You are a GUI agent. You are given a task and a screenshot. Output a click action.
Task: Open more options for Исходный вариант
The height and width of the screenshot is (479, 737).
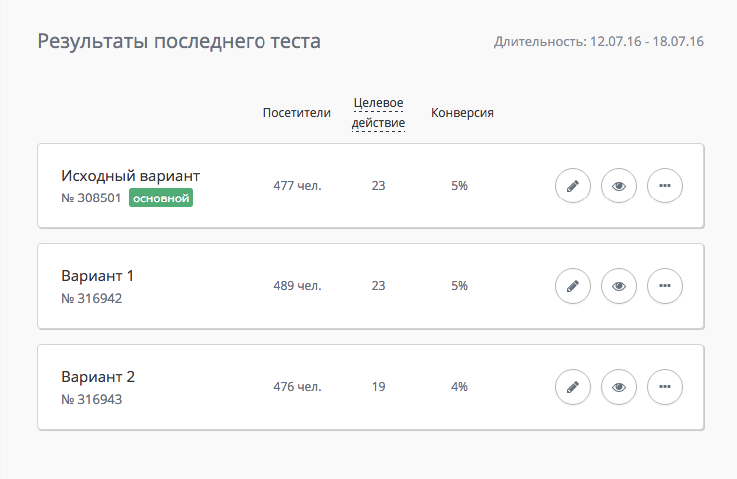(665, 186)
